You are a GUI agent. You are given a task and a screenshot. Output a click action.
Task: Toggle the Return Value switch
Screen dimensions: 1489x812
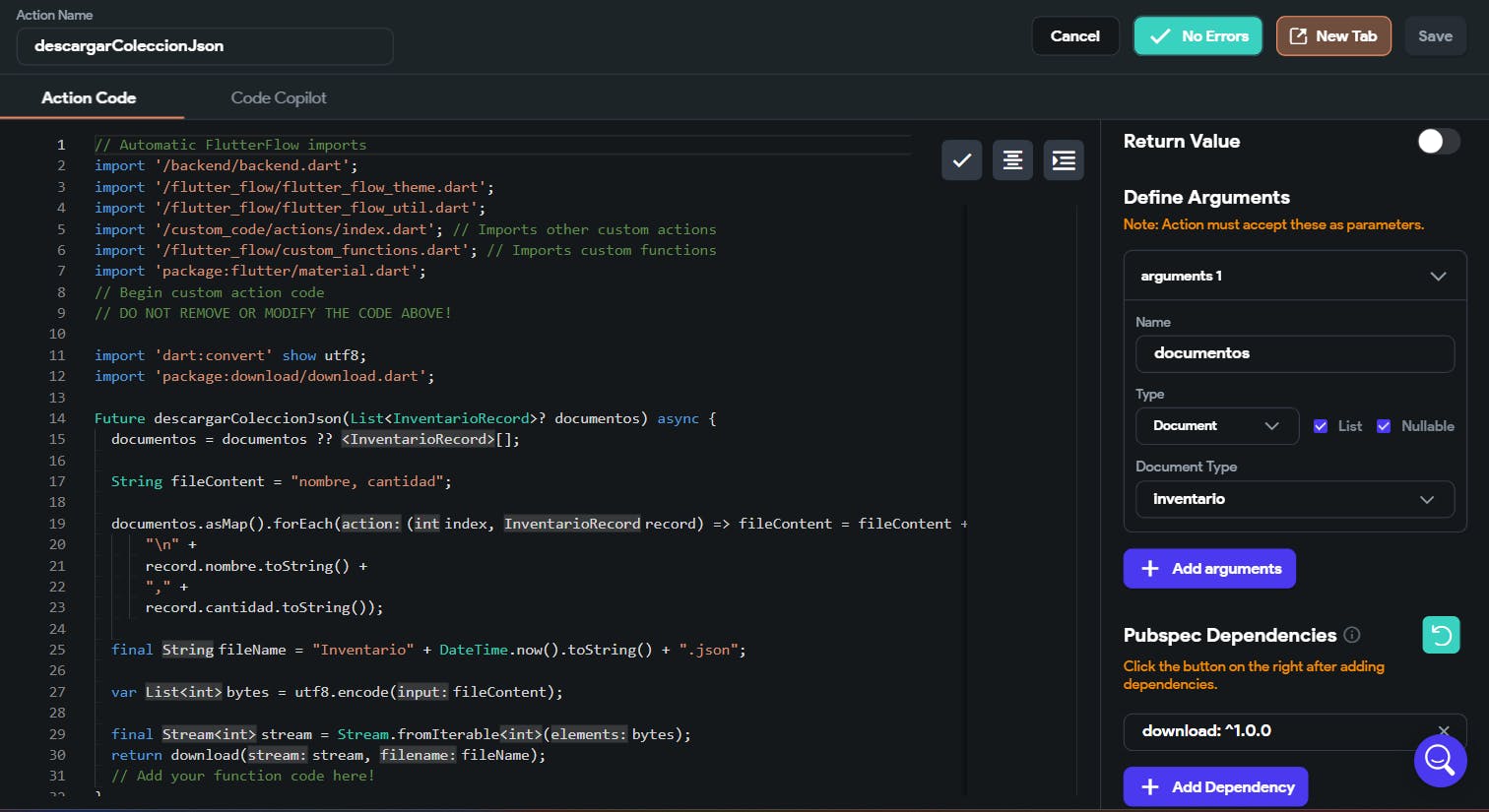(x=1438, y=142)
